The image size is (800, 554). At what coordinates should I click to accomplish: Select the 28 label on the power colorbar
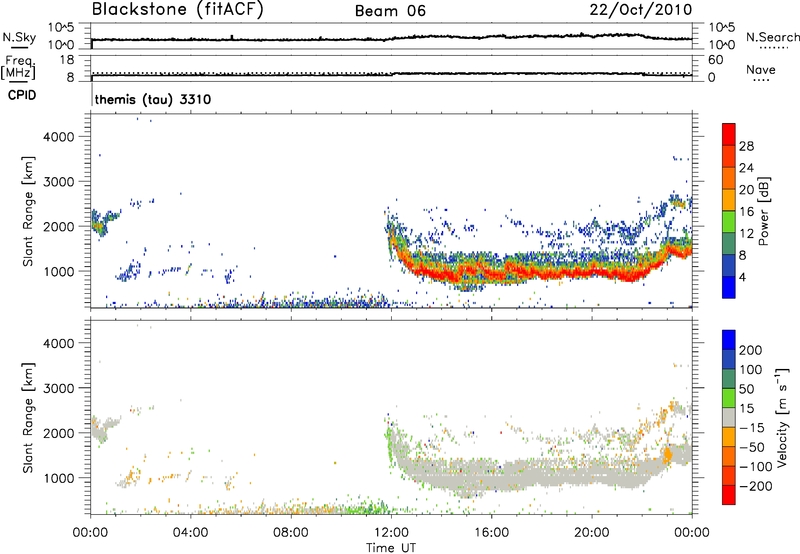[746, 146]
